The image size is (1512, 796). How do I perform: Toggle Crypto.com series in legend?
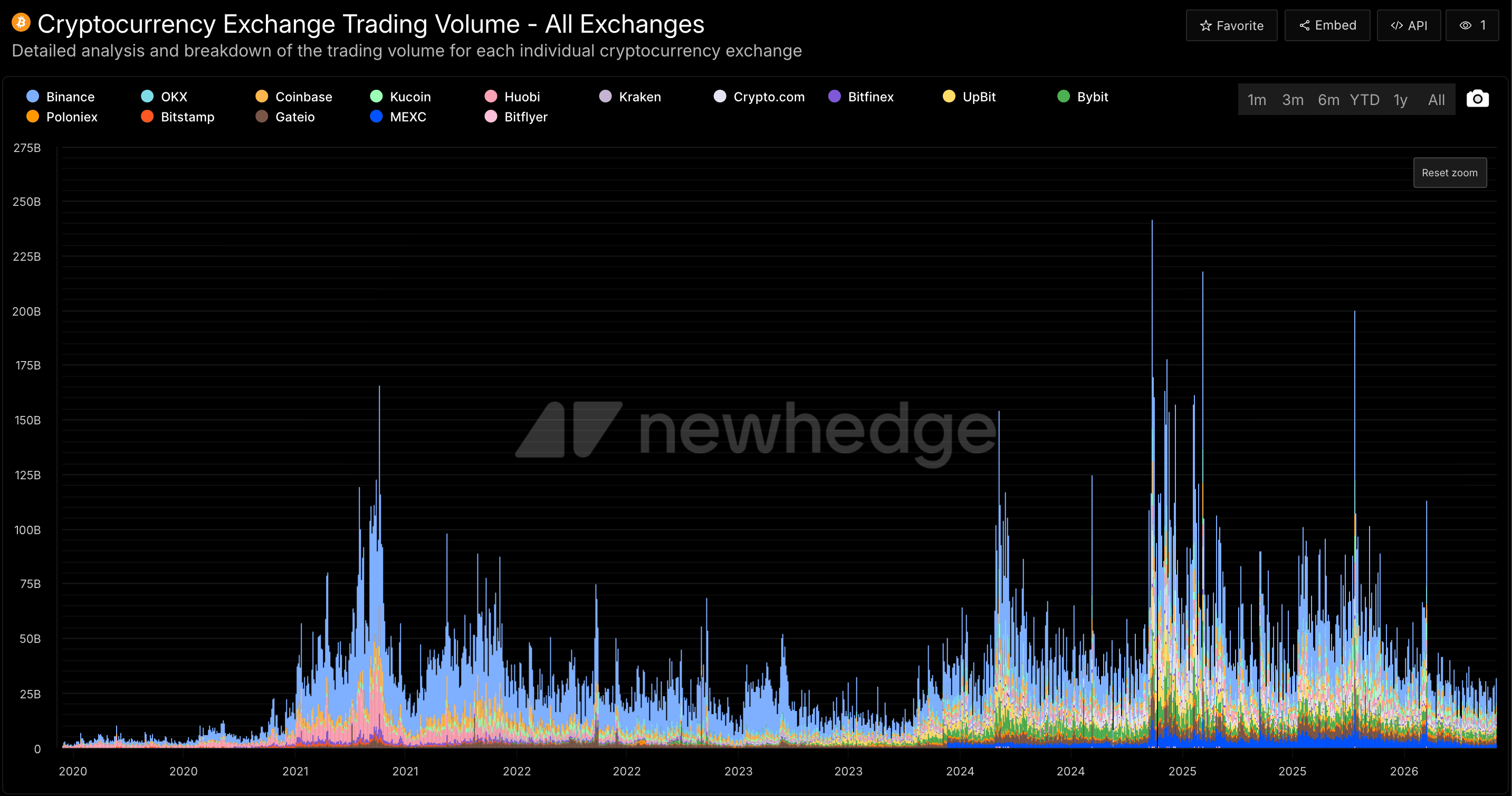tap(759, 97)
